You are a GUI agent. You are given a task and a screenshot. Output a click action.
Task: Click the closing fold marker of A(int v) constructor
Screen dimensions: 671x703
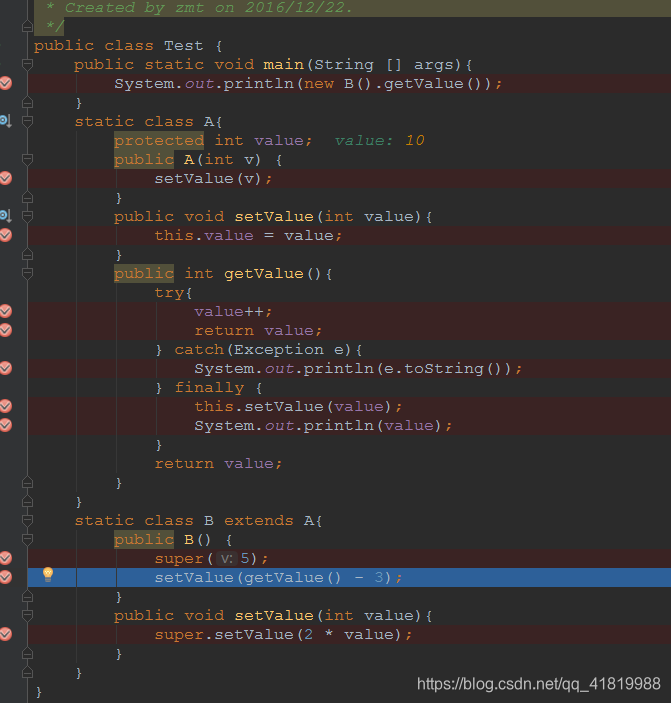coord(27,198)
